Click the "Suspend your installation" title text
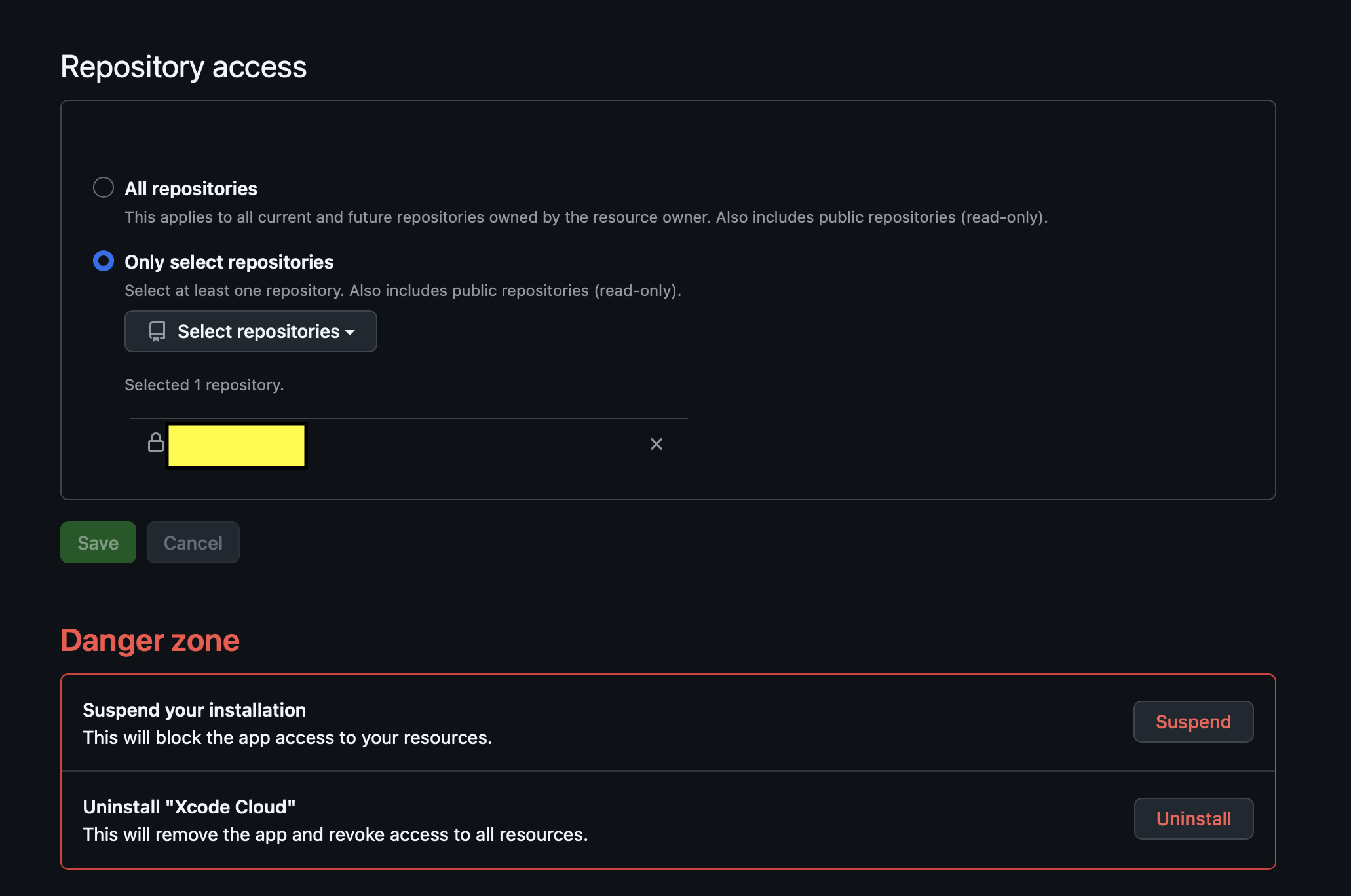 click(x=194, y=710)
